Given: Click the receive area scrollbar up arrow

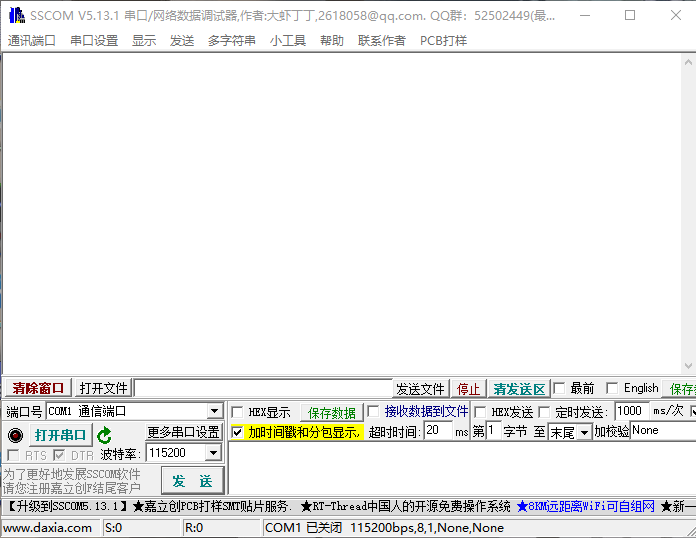Looking at the screenshot, I should tap(688, 62).
